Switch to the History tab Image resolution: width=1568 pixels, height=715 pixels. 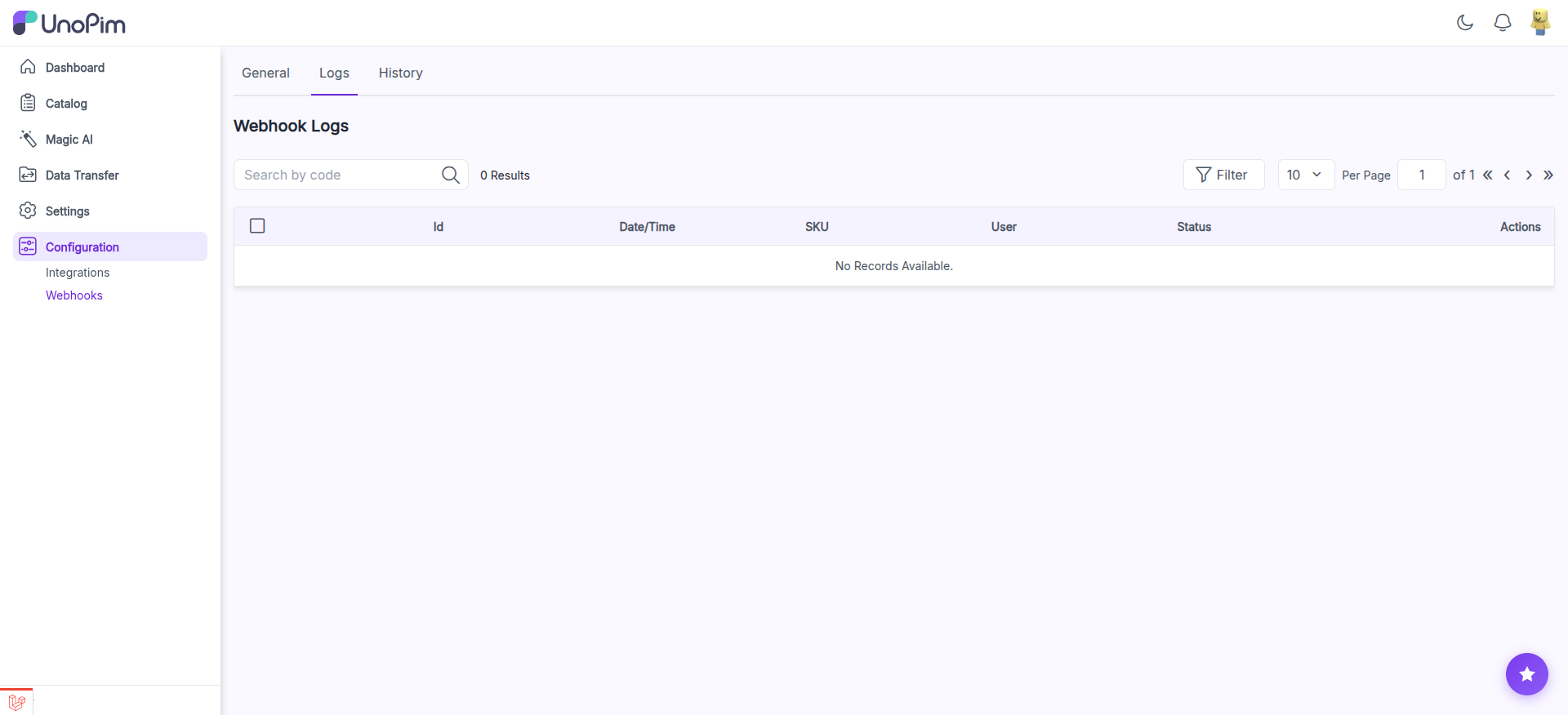click(400, 73)
